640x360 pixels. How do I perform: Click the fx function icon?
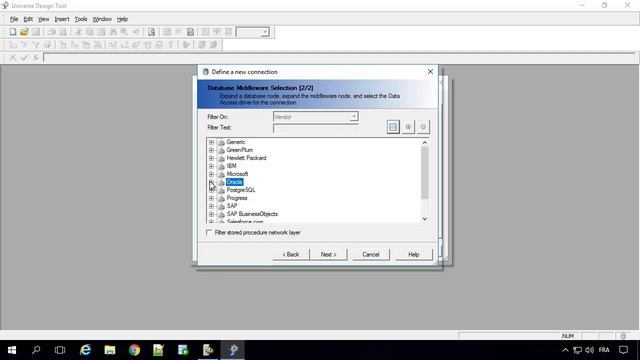tap(36, 58)
